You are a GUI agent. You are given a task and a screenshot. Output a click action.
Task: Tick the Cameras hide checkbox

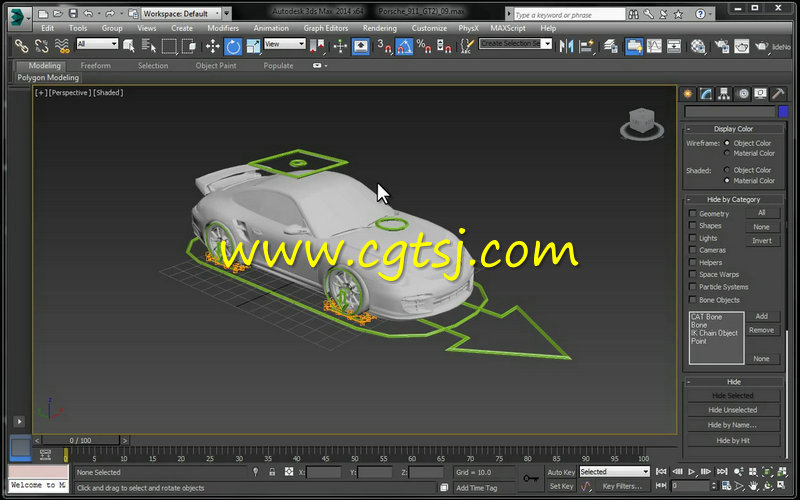tap(692, 250)
